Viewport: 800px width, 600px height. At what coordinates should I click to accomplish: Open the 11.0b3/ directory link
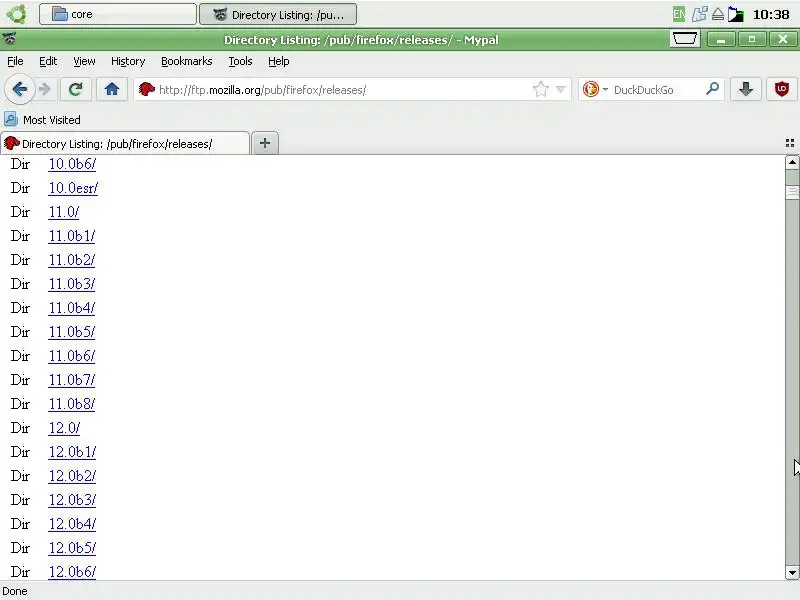pyautogui.click(x=71, y=284)
